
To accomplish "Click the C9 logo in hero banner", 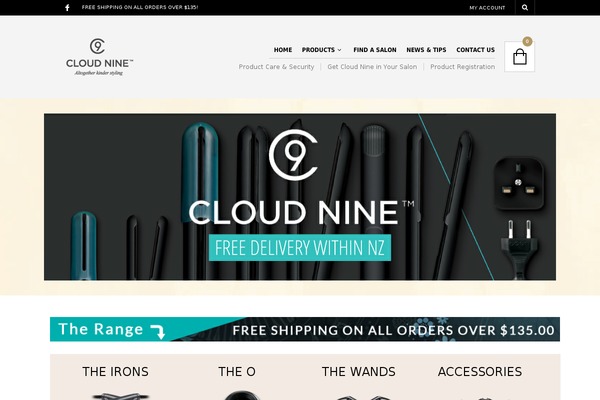I will coord(293,155).
